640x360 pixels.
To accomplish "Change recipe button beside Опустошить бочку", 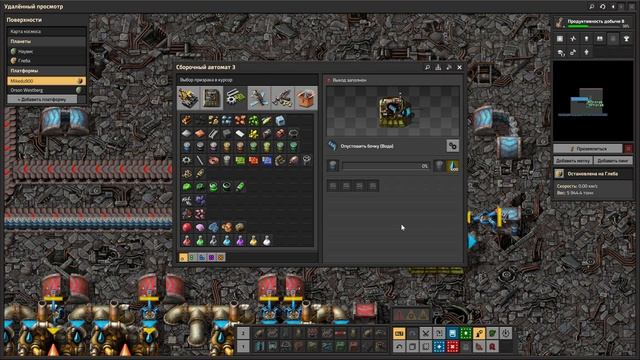I will click(x=452, y=146).
